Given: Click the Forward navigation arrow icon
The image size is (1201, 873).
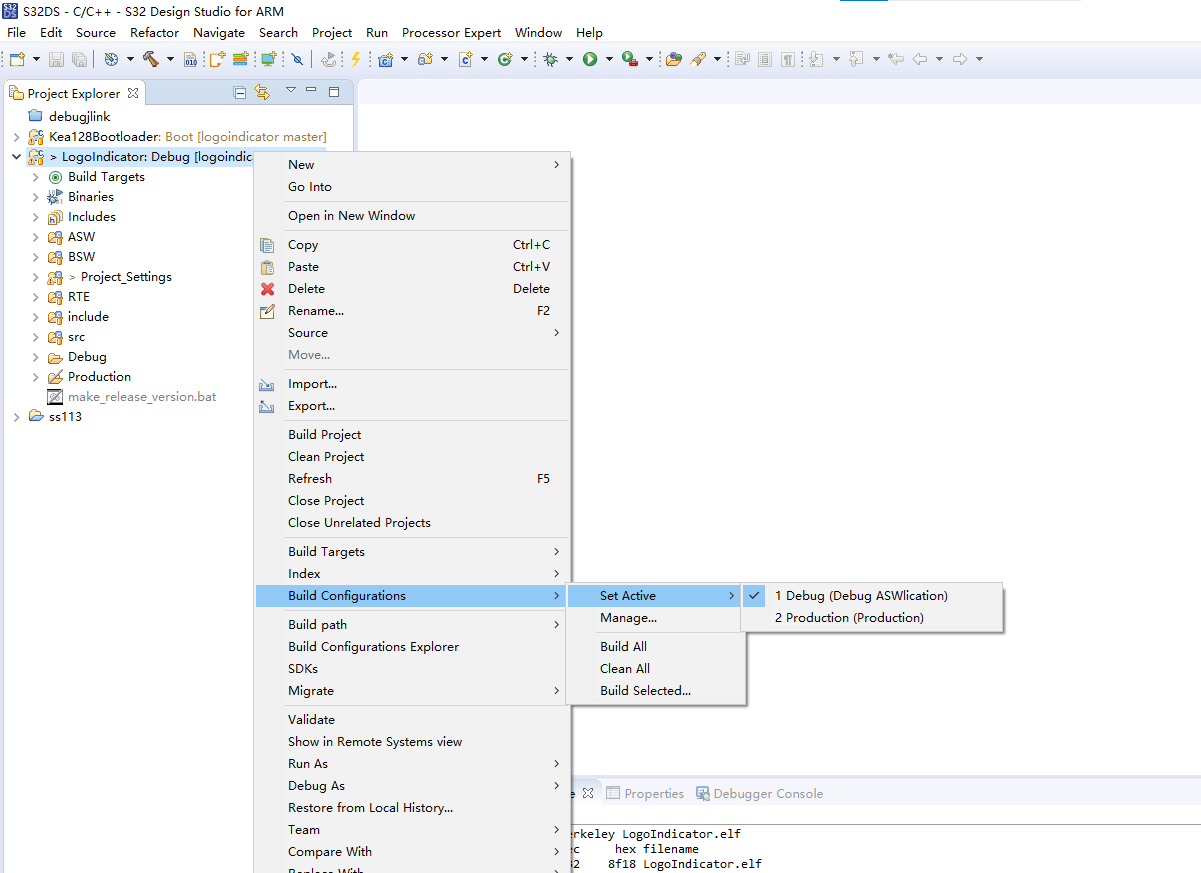Looking at the screenshot, I should [x=960, y=59].
